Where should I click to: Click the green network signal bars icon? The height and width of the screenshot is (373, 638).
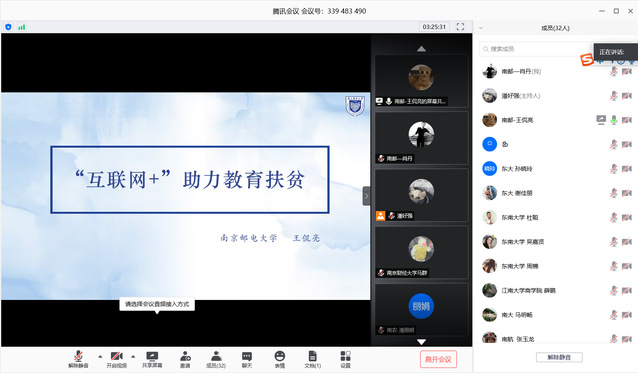(x=22, y=27)
